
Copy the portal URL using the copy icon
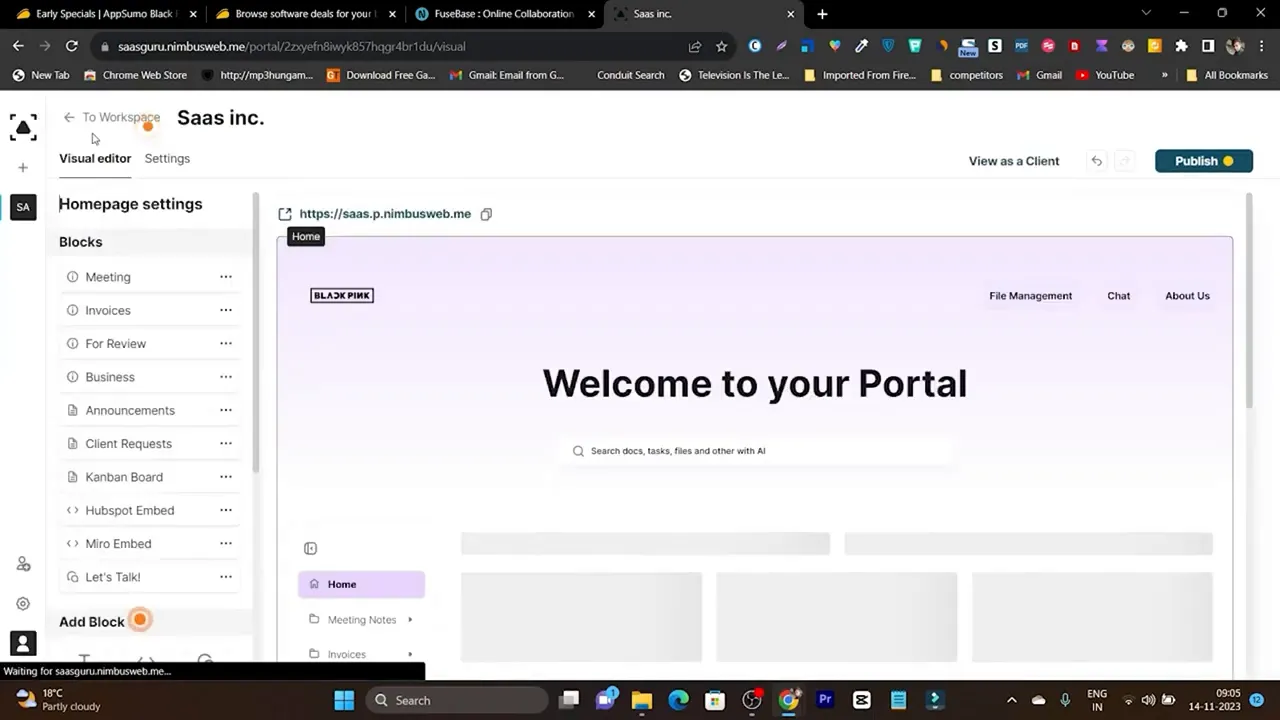click(486, 213)
